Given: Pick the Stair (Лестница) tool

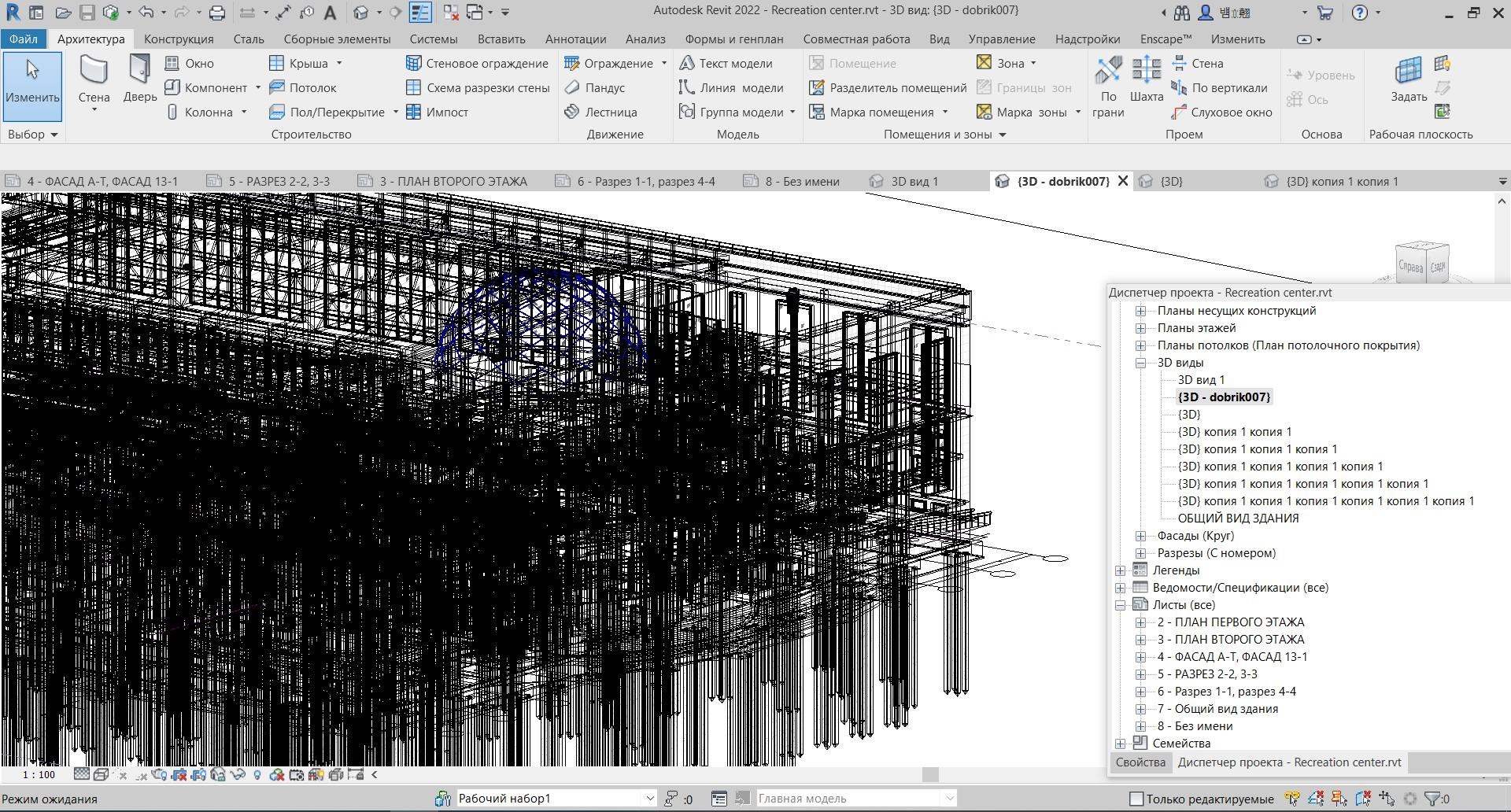Looking at the screenshot, I should (x=600, y=112).
